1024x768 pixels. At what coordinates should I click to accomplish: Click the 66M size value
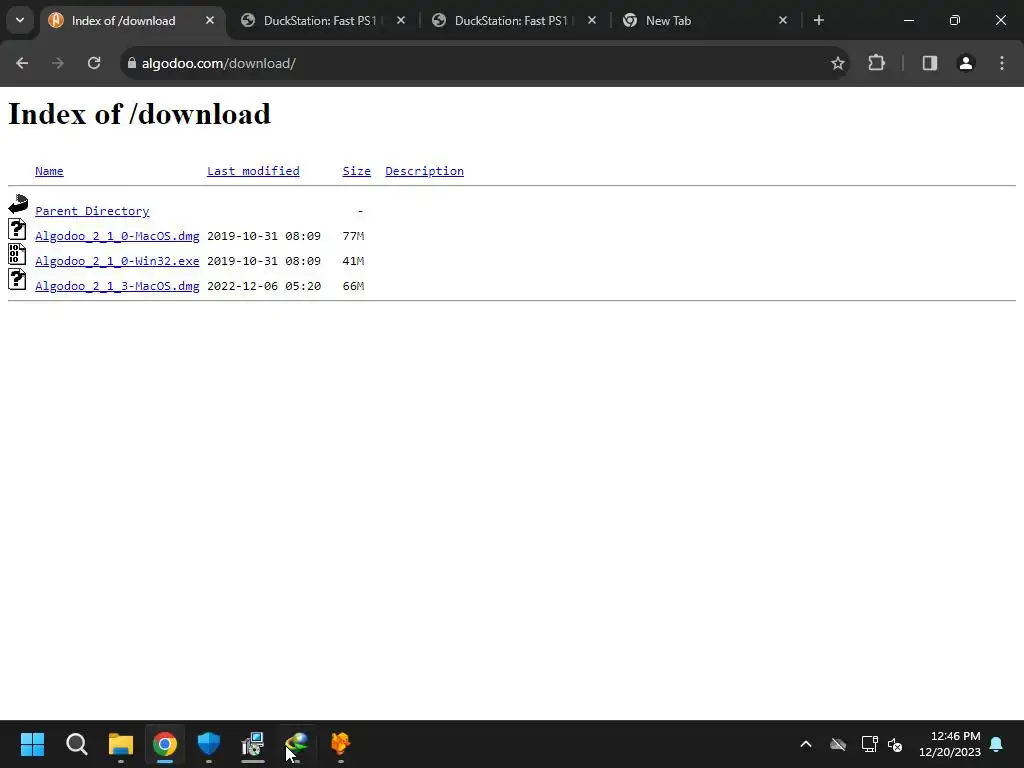pos(353,286)
